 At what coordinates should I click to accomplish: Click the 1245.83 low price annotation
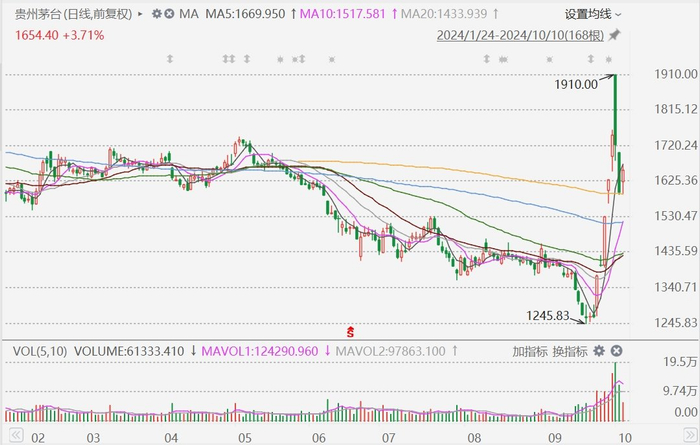click(x=548, y=316)
